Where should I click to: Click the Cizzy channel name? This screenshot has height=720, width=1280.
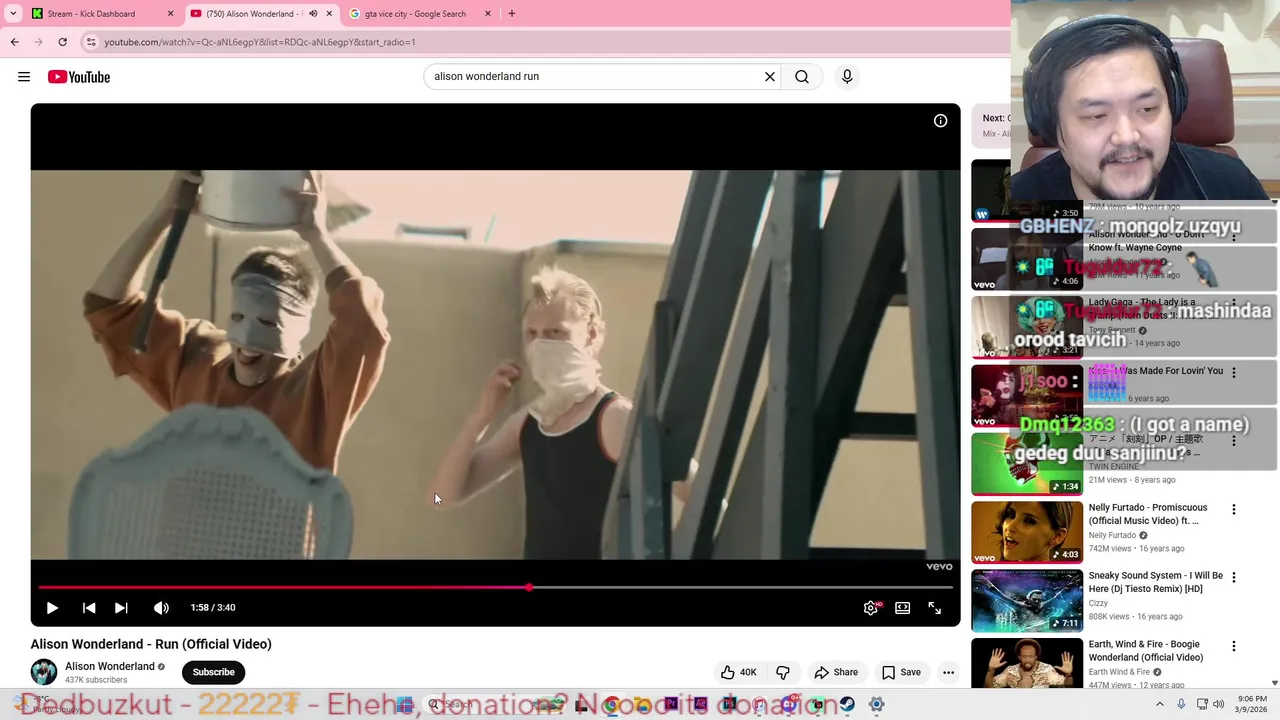pos(1098,604)
